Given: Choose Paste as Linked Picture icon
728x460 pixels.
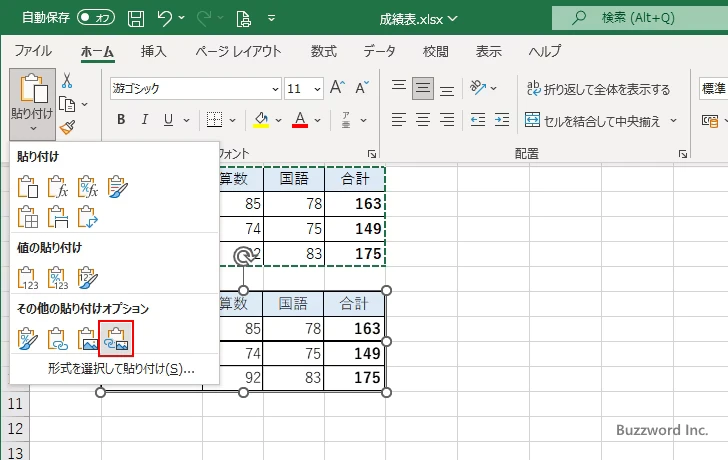Looking at the screenshot, I should click(116, 338).
